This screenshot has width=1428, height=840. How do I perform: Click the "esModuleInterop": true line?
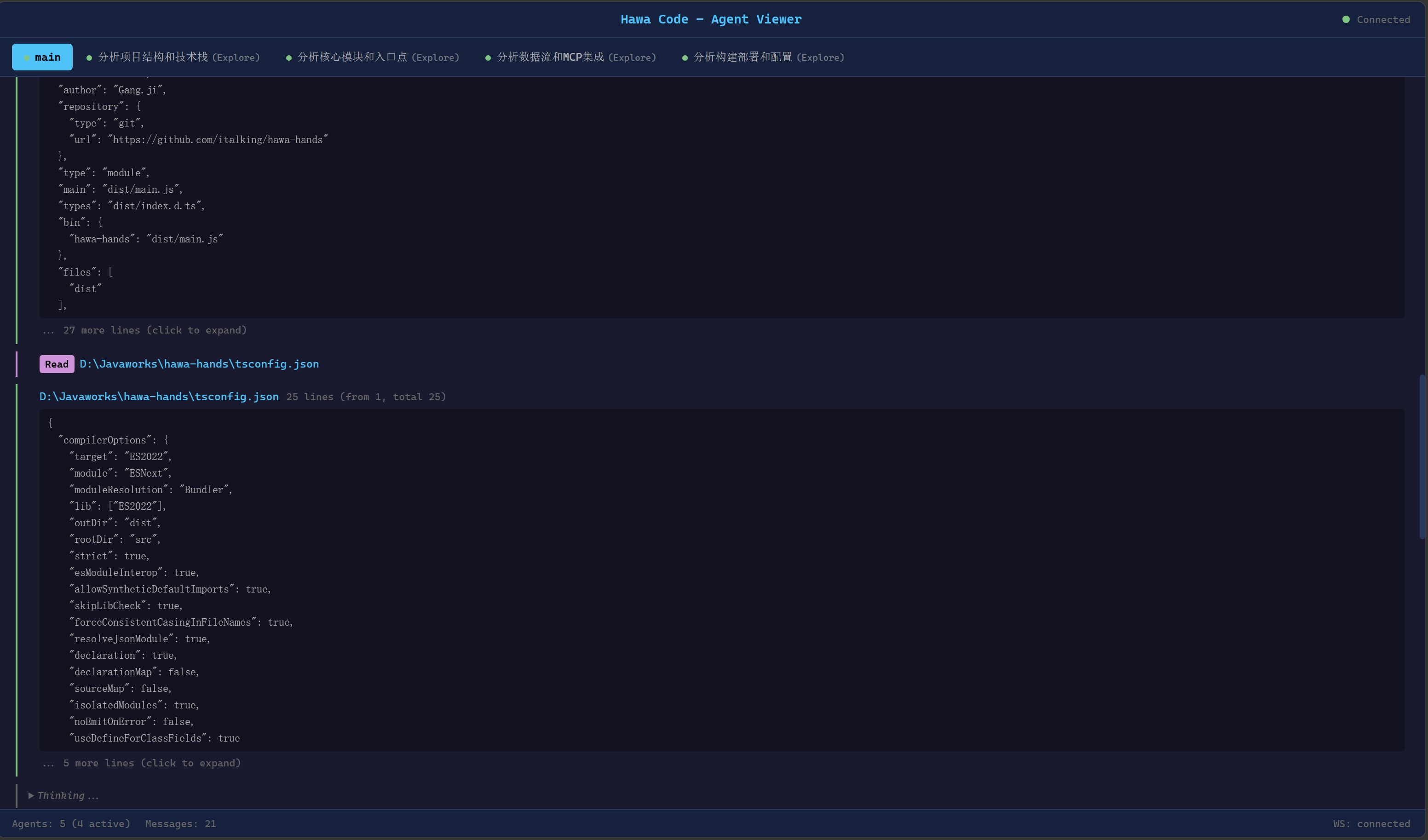tap(134, 572)
